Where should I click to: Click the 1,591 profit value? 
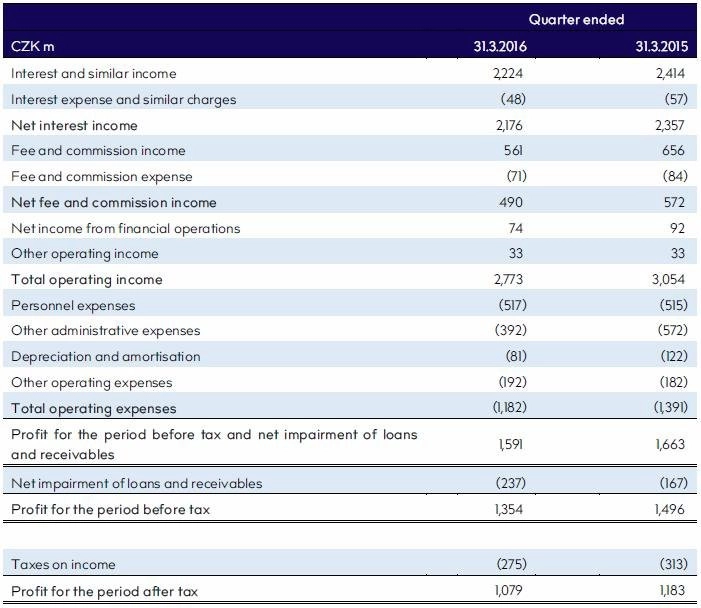coord(511,444)
